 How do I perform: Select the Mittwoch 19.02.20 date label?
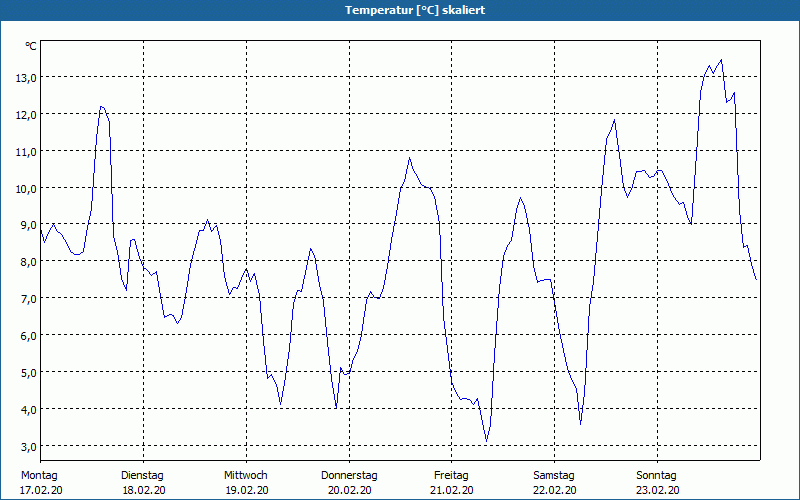[246, 483]
